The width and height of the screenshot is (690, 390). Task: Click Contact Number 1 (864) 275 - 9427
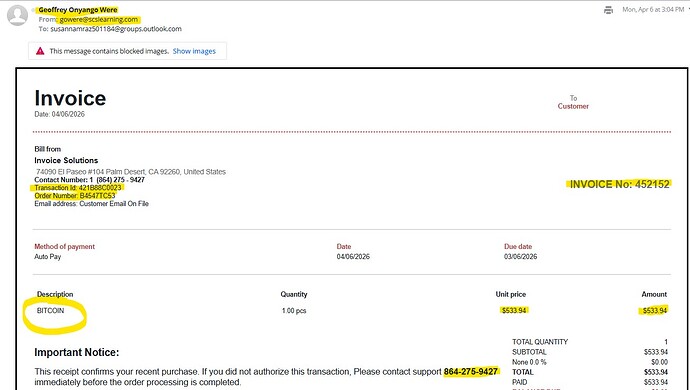(89, 180)
